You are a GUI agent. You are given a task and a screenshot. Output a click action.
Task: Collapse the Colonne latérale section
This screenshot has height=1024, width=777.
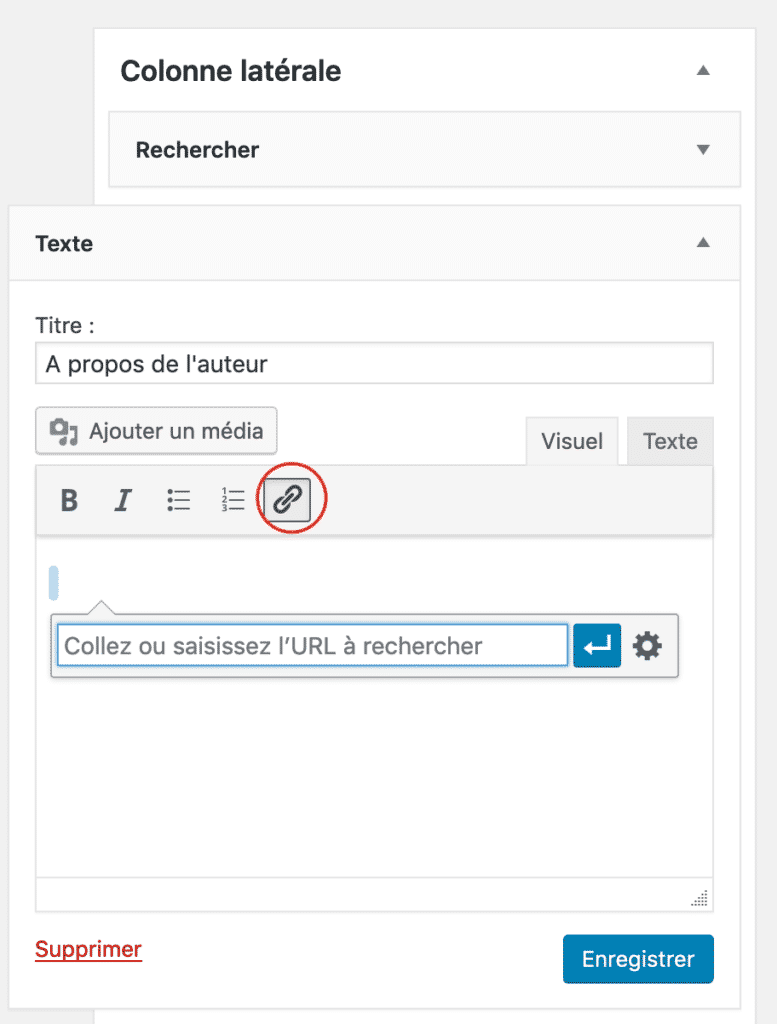pyautogui.click(x=703, y=71)
